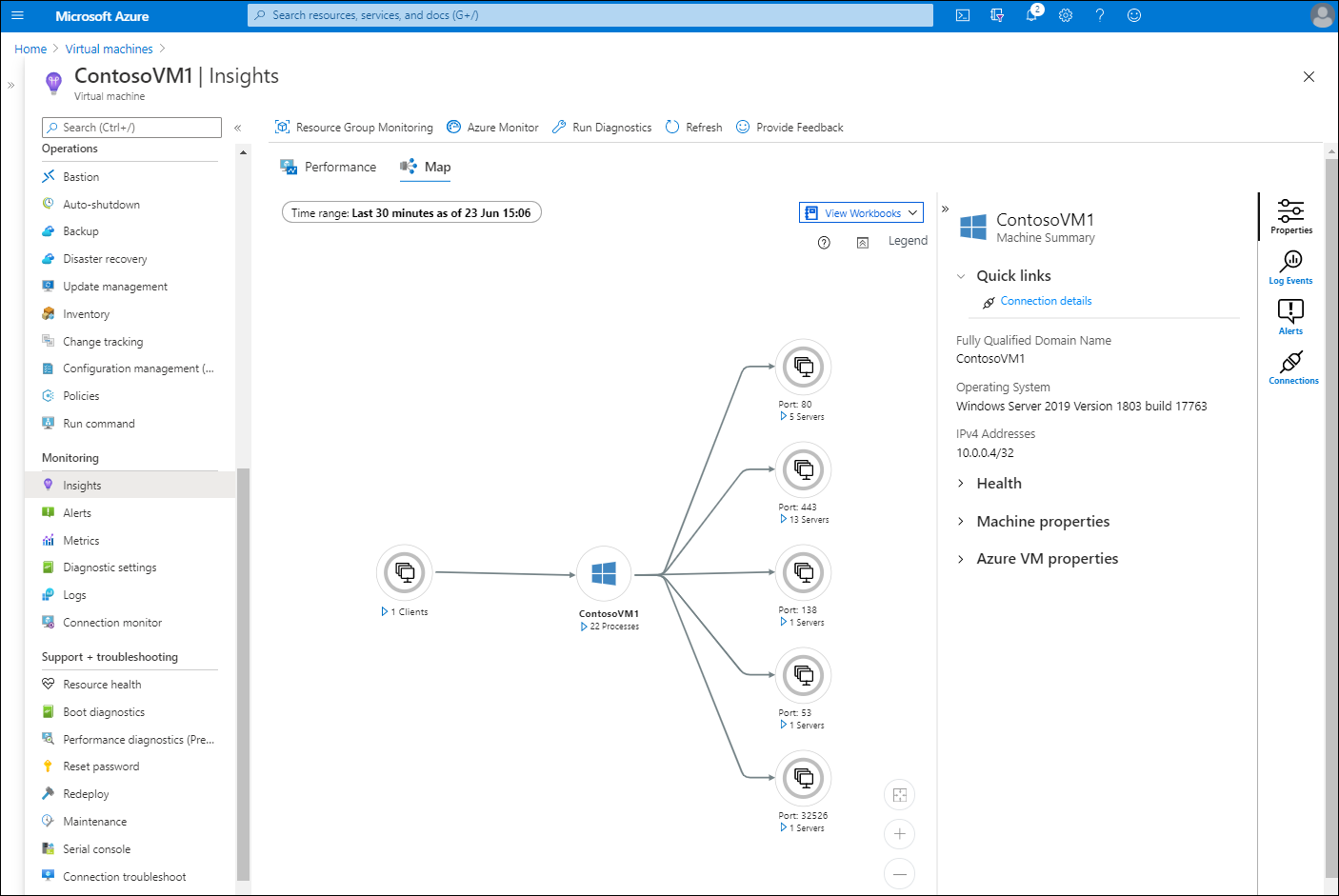Change the Time range selector
1339x896 pixels.
pyautogui.click(x=411, y=212)
